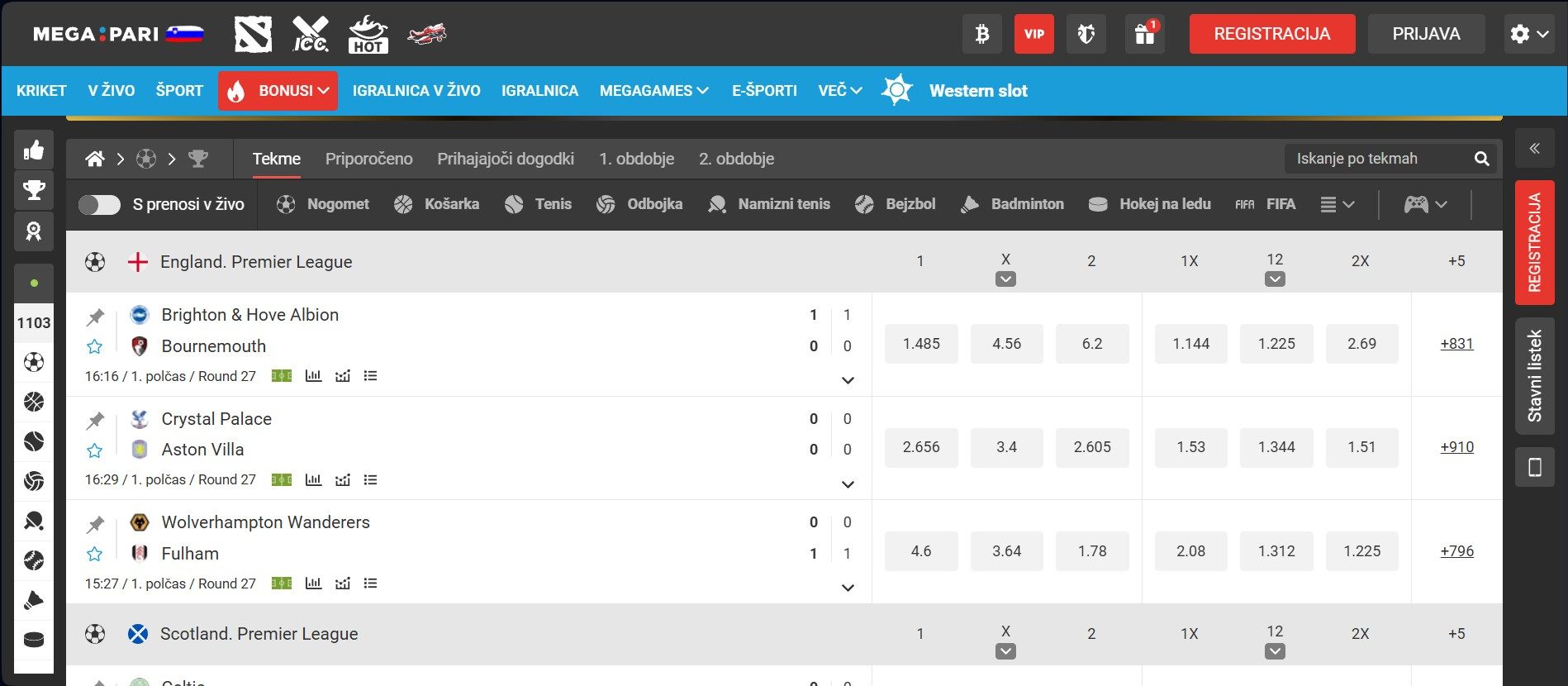Open the VEČ dropdown menu

(x=840, y=91)
